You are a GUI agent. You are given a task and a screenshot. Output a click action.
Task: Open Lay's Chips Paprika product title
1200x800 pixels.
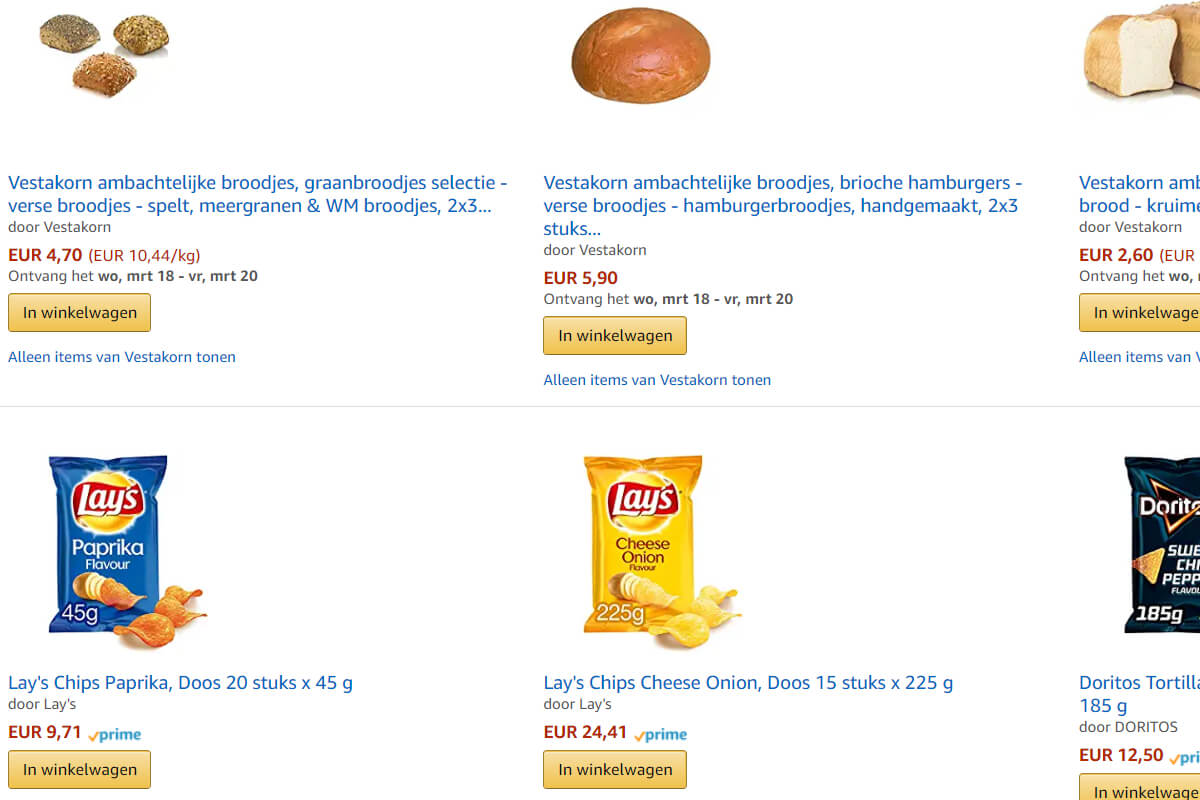pos(180,683)
